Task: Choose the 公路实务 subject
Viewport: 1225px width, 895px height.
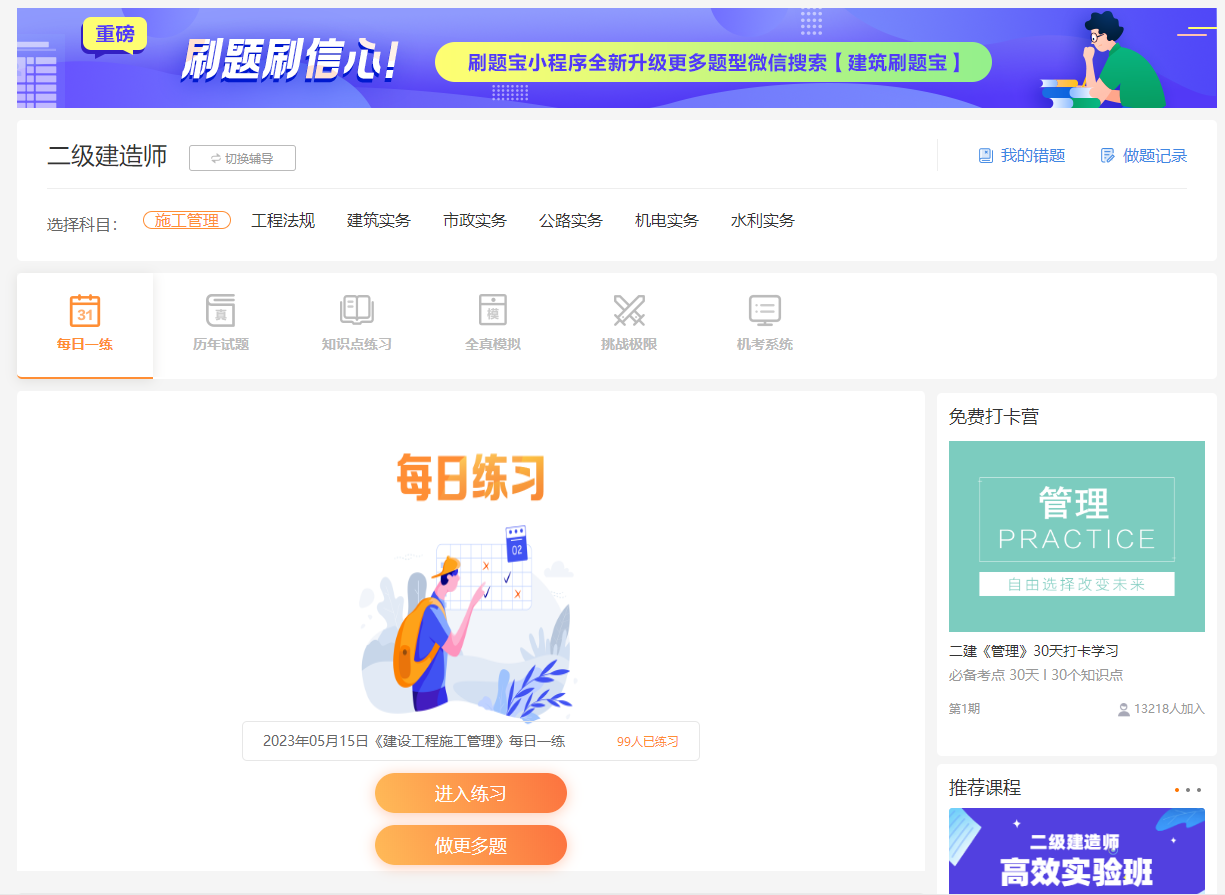Action: 571,220
